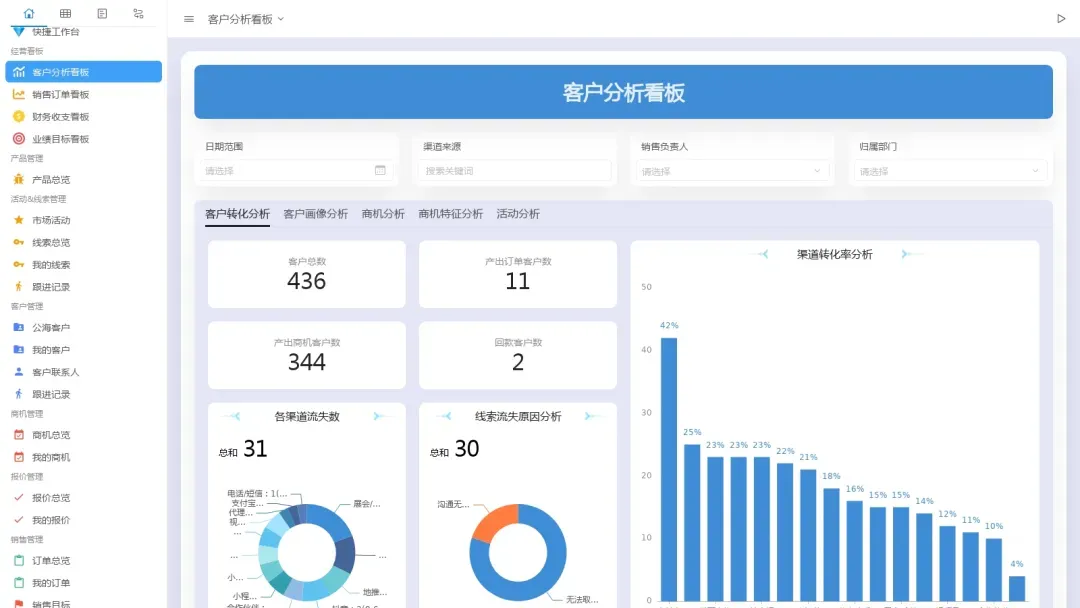
Task: Click the 无法取... donut label
Action: pos(583,600)
